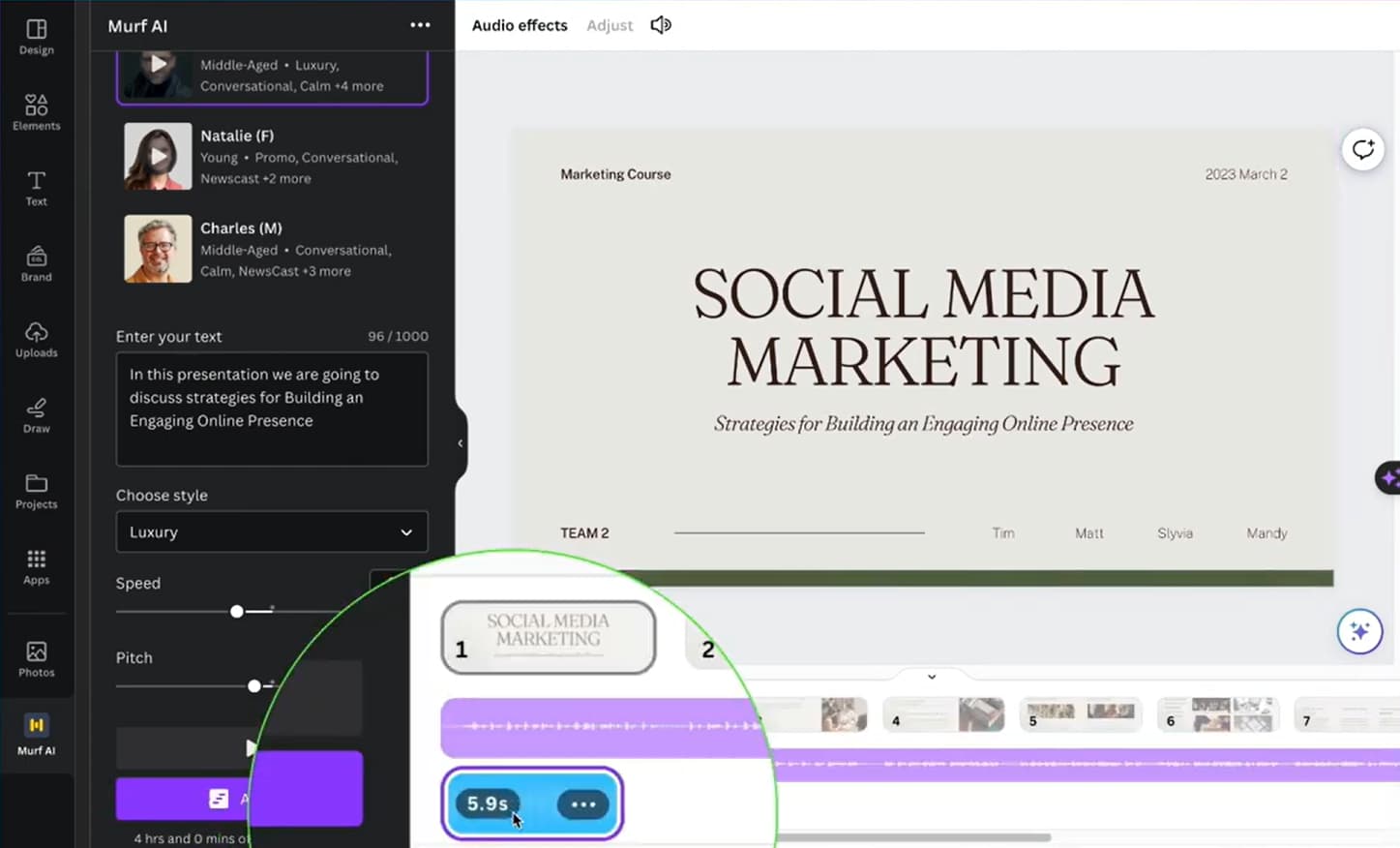Viewport: 1400px width, 848px height.
Task: Click the name Matt on slide
Action: pos(1088,533)
